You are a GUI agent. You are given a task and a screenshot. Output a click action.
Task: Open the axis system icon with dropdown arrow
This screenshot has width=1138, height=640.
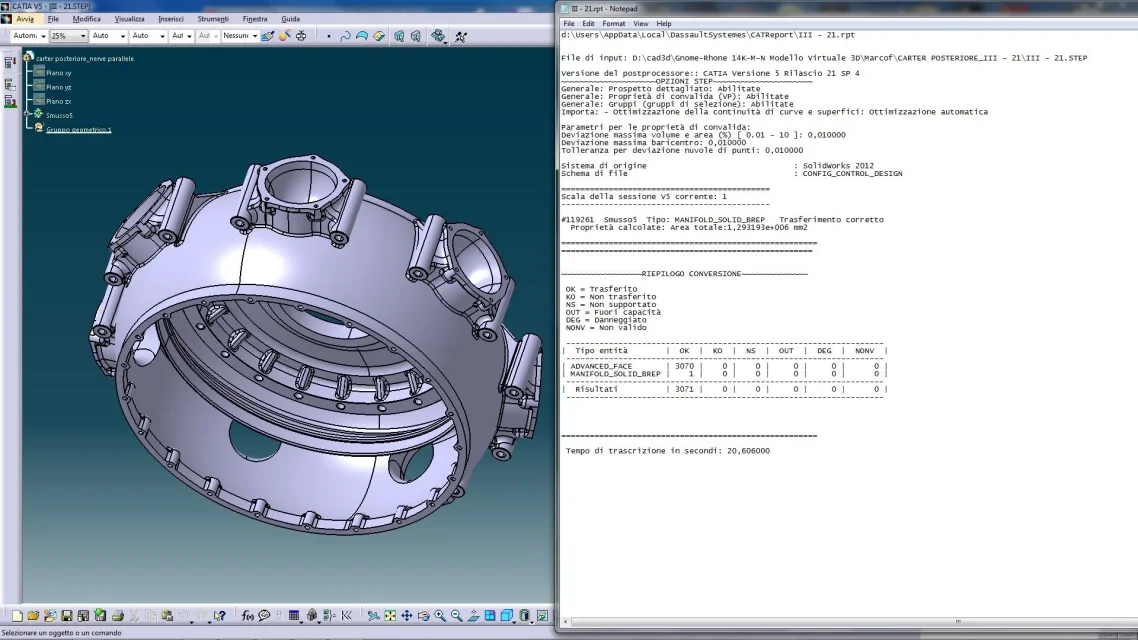coord(438,36)
